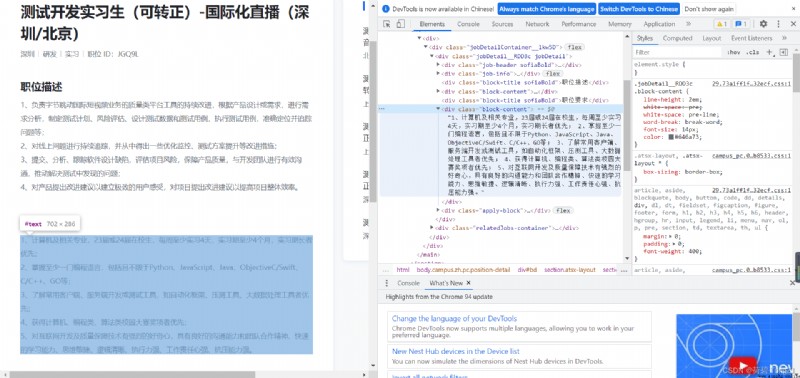Add a new style rule with plus icon
Image resolution: width=800 pixels, height=378 pixels.
point(769,52)
